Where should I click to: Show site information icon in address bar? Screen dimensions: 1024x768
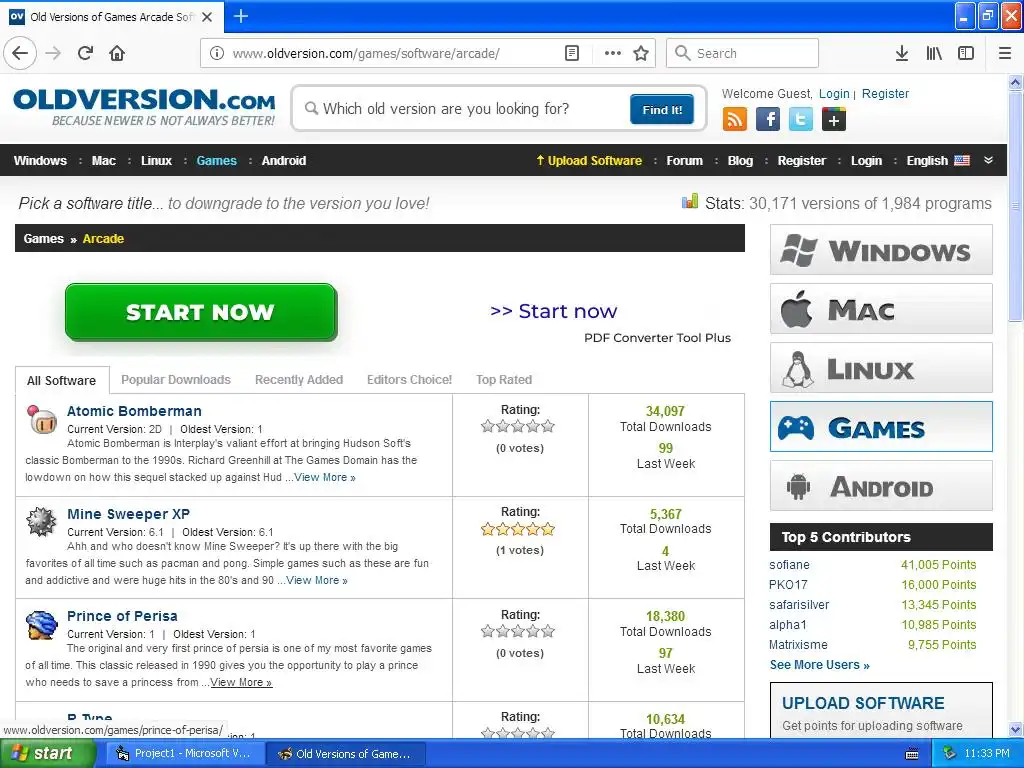217,53
